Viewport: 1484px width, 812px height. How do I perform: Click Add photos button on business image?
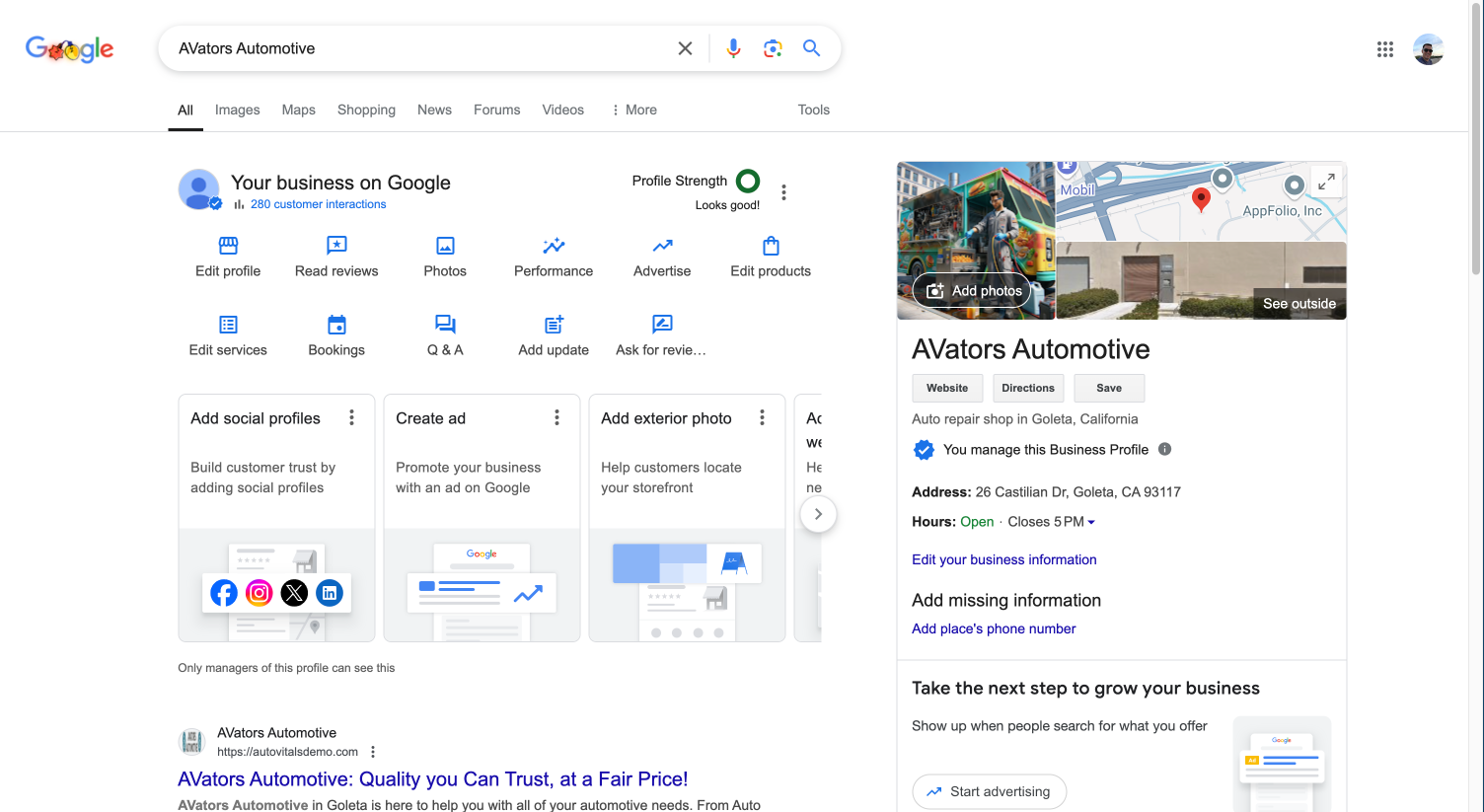972,291
